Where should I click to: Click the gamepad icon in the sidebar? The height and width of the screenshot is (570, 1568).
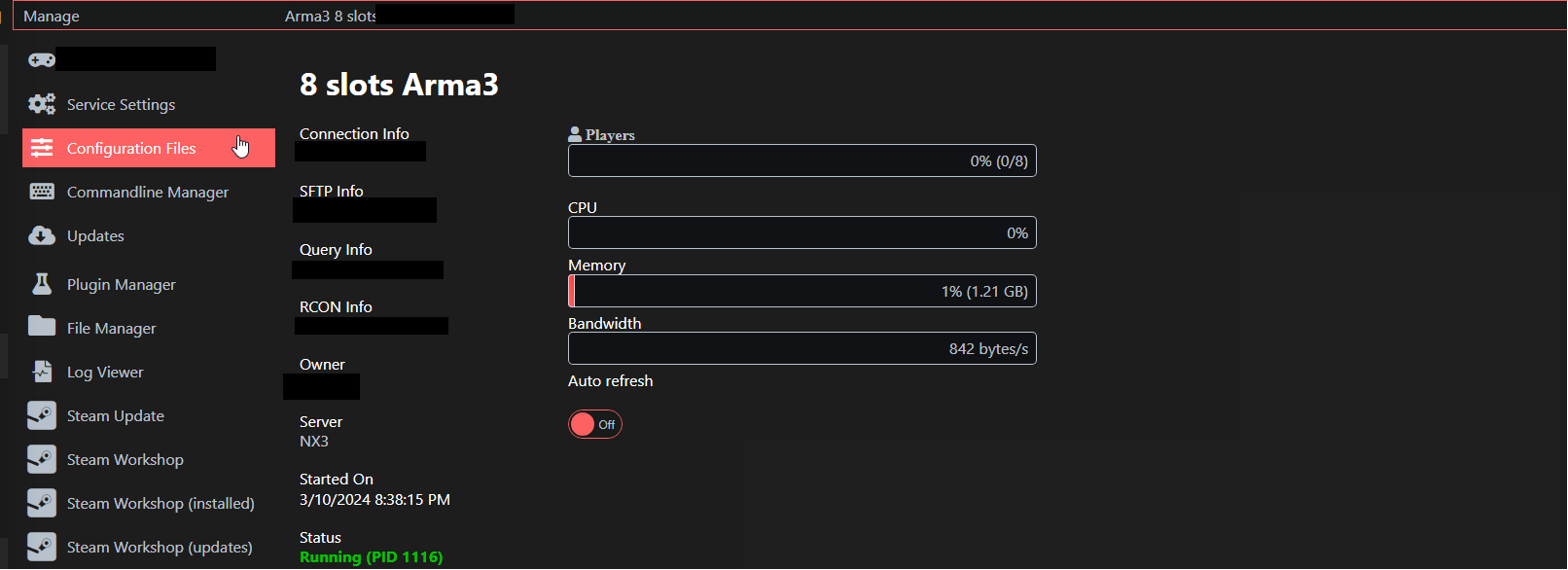[42, 60]
